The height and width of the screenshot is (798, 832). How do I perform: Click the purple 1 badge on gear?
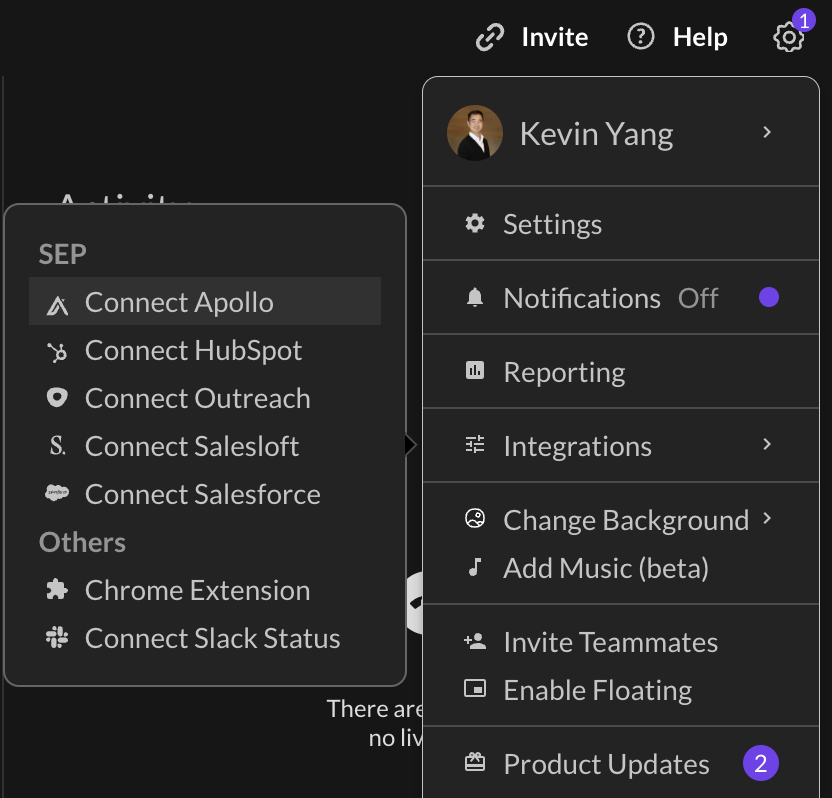[x=804, y=21]
